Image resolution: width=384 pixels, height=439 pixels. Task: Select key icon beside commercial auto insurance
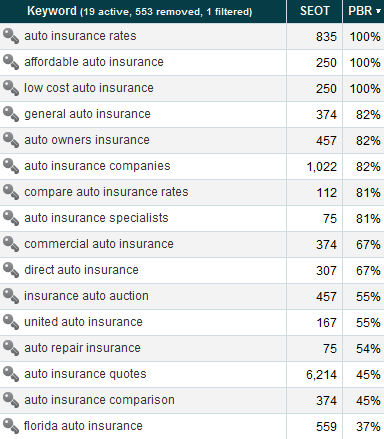click(11, 244)
